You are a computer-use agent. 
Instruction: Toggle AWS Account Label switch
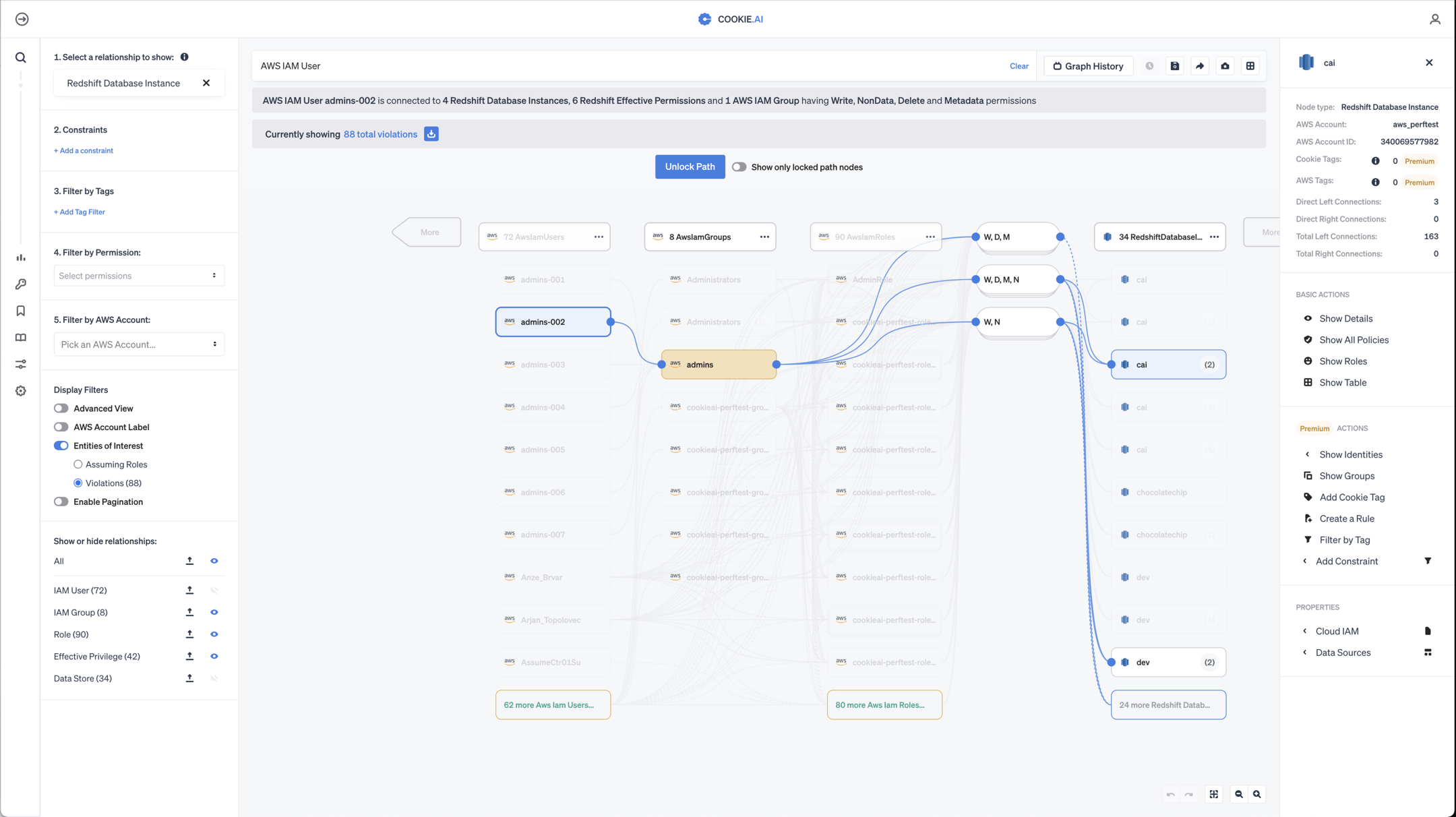point(61,427)
